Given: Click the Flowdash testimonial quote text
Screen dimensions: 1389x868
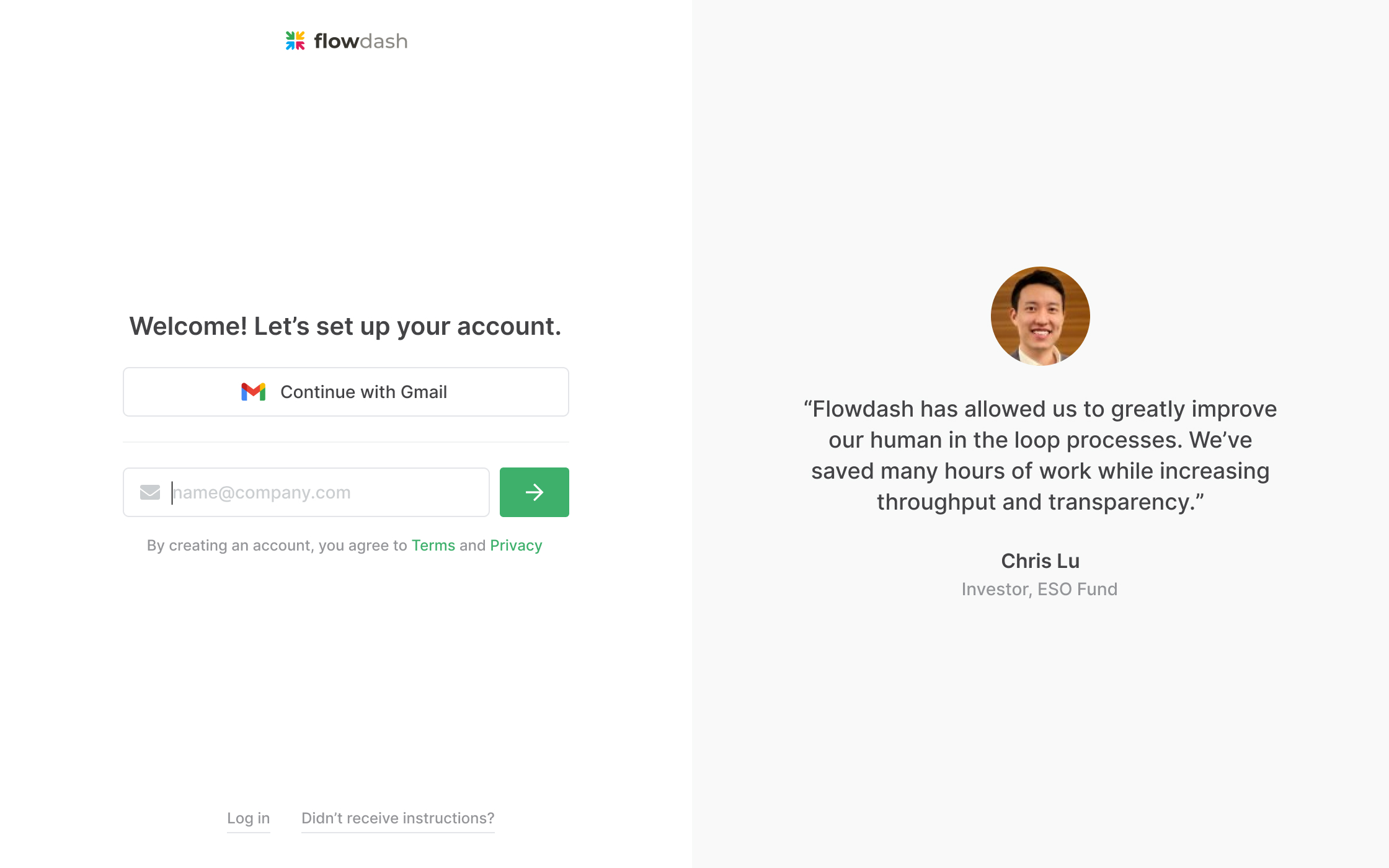Looking at the screenshot, I should tap(1041, 456).
